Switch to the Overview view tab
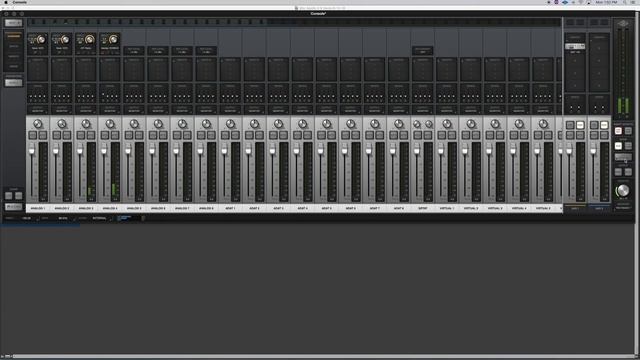This screenshot has height=360, width=640. click(x=13, y=36)
